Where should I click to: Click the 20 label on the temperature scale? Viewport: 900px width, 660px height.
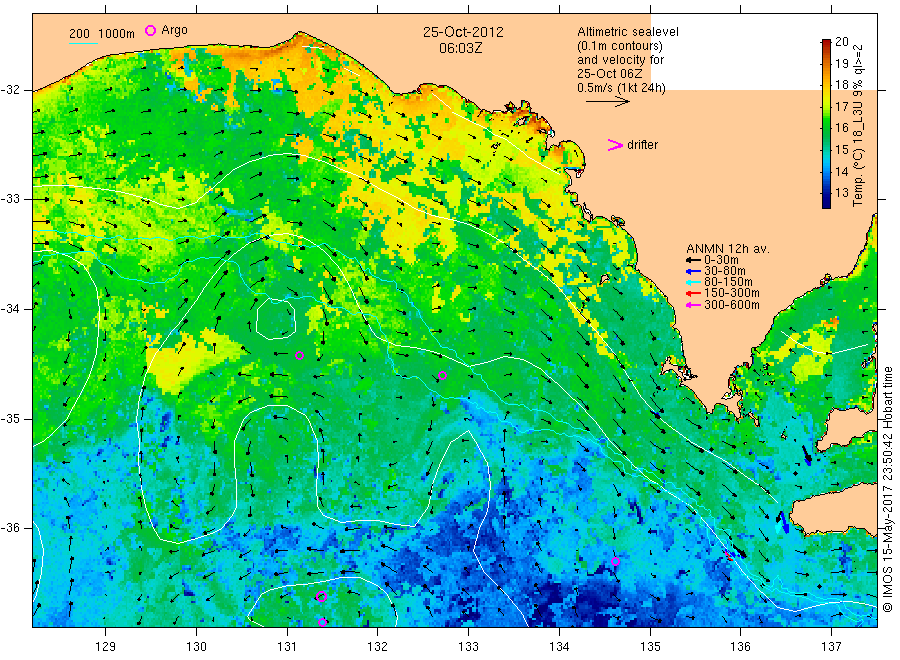click(x=841, y=41)
